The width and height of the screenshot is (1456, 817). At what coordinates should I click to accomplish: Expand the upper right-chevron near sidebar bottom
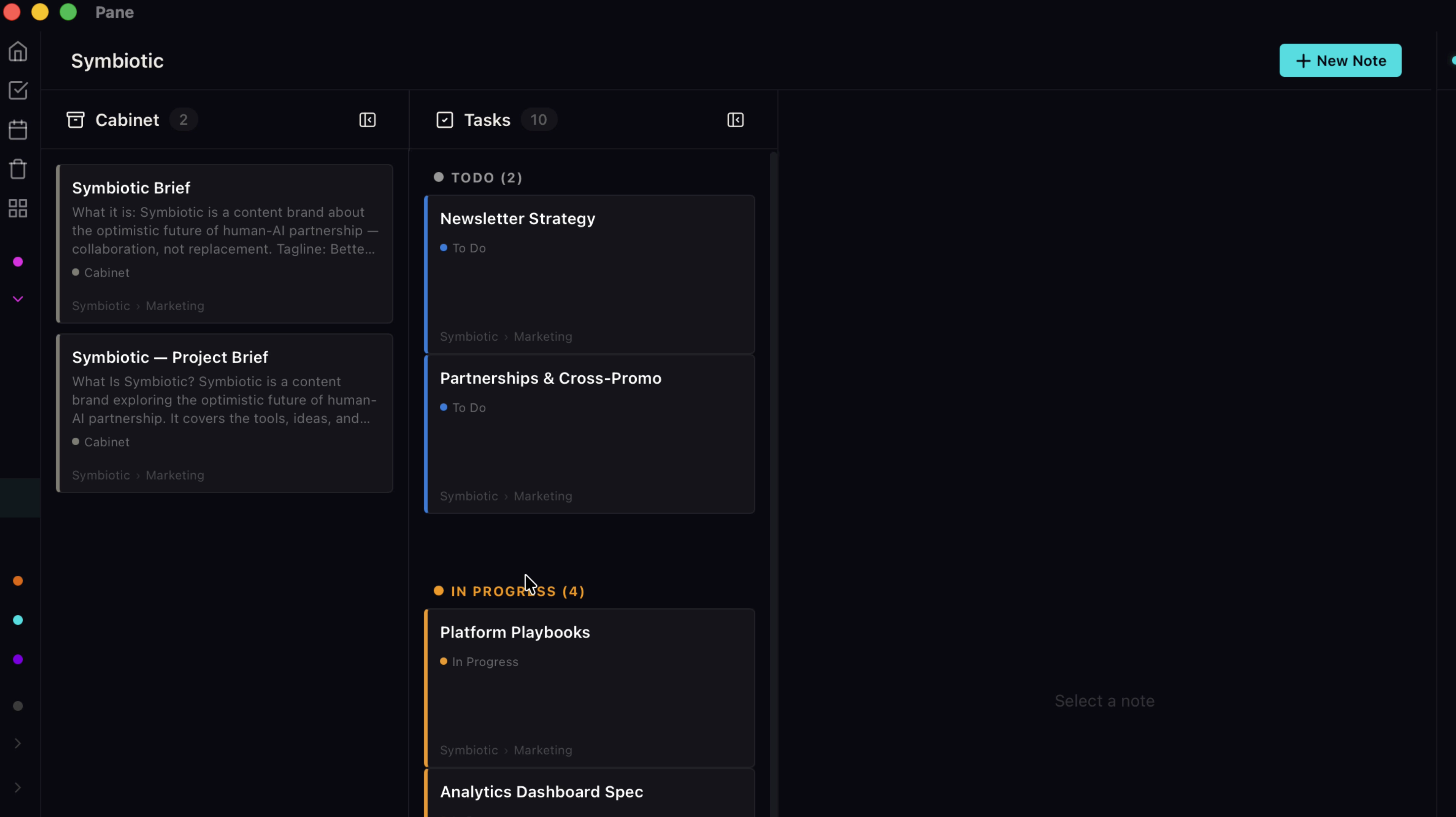click(x=18, y=743)
